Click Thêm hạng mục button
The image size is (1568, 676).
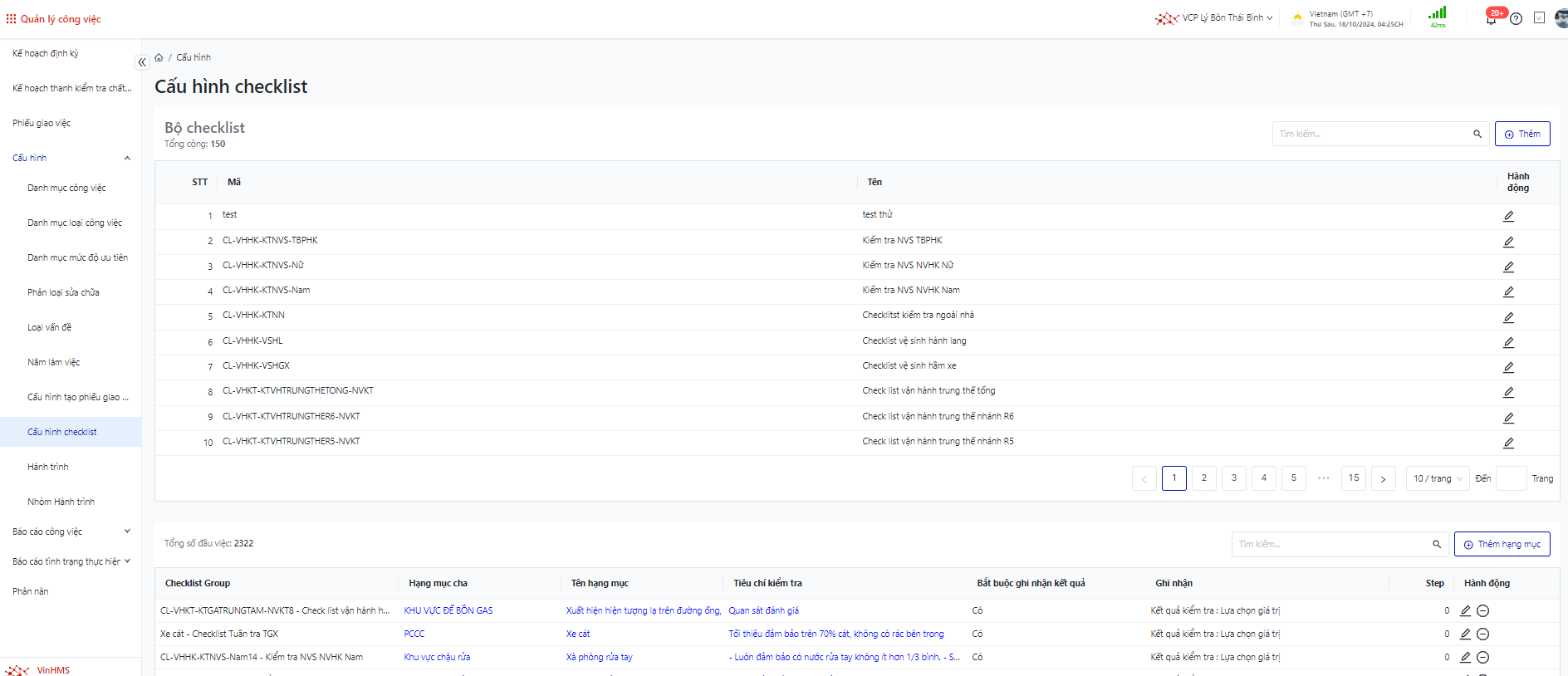pos(1502,544)
